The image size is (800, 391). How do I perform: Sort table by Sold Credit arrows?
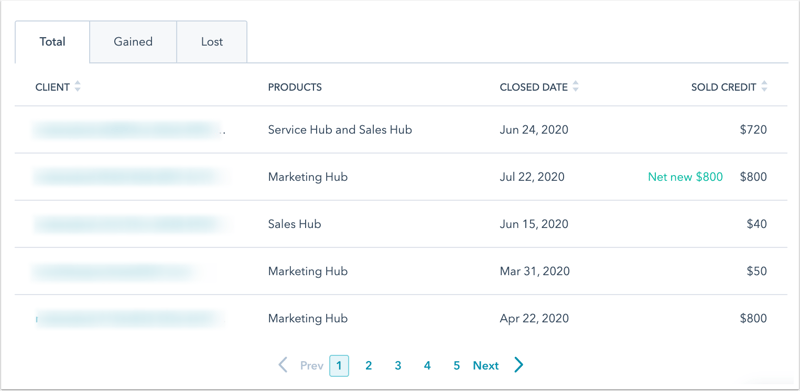pos(764,87)
